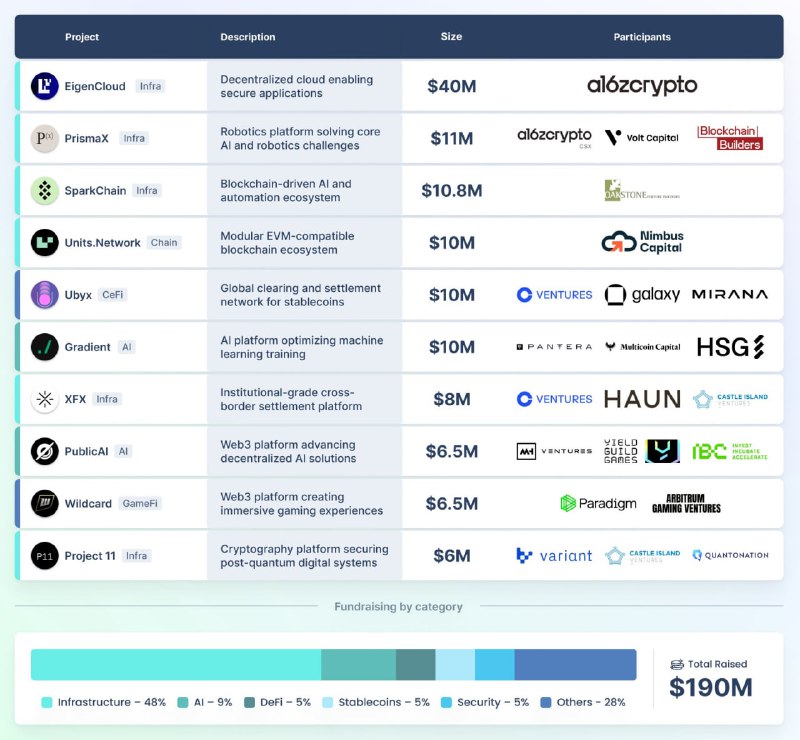Image resolution: width=800 pixels, height=740 pixels.
Task: Click the Pantera logo
Action: coord(554,347)
